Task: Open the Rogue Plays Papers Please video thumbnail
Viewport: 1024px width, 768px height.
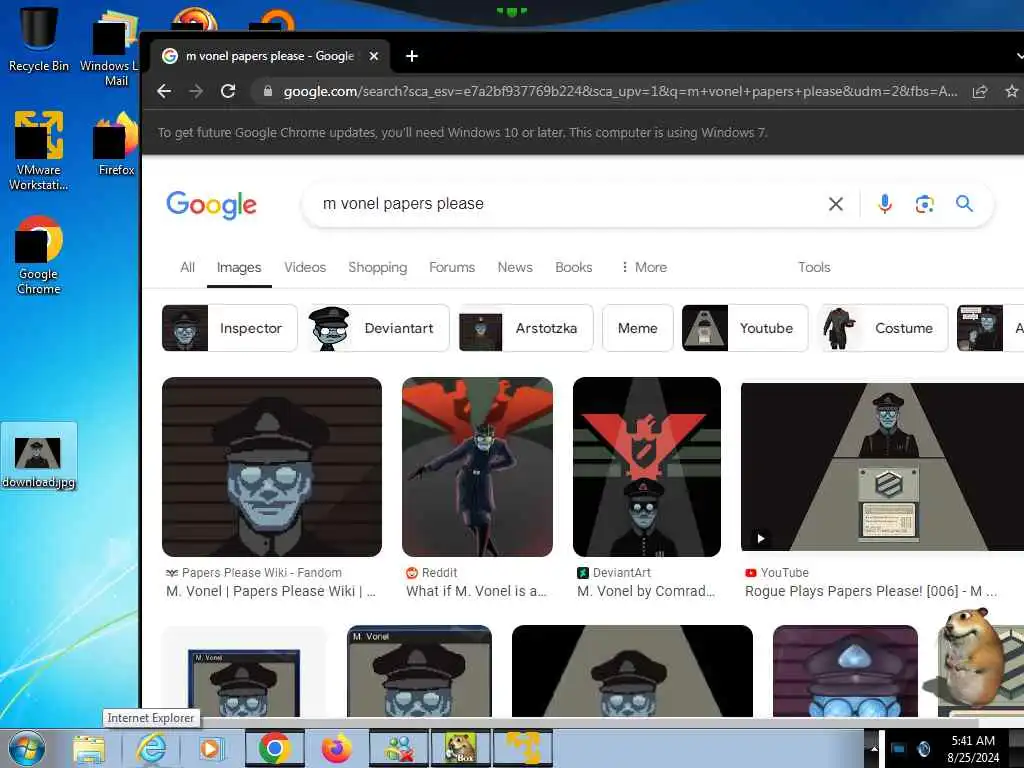Action: coord(882,467)
